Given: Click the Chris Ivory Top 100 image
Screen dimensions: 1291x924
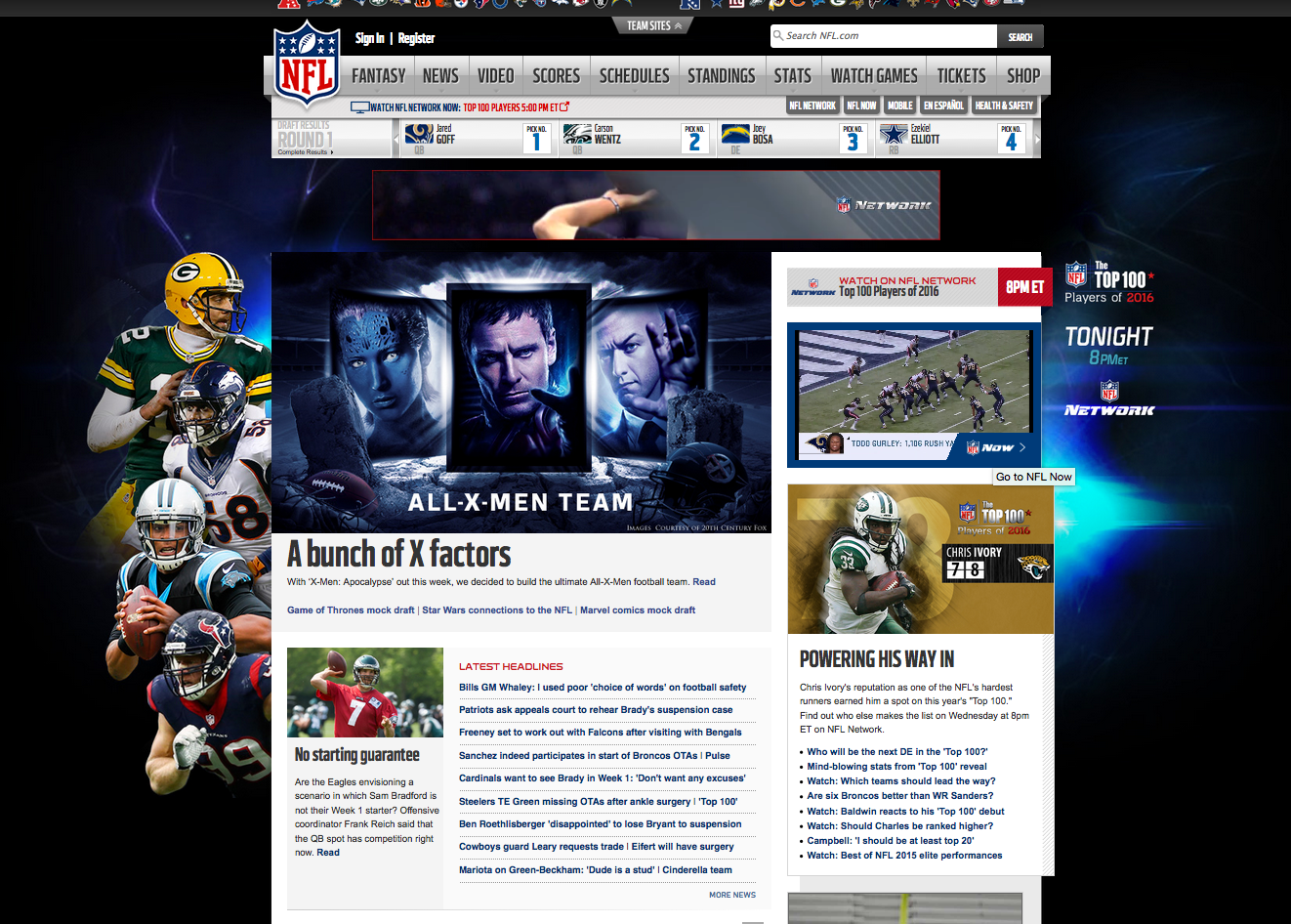Looking at the screenshot, I should [921, 560].
